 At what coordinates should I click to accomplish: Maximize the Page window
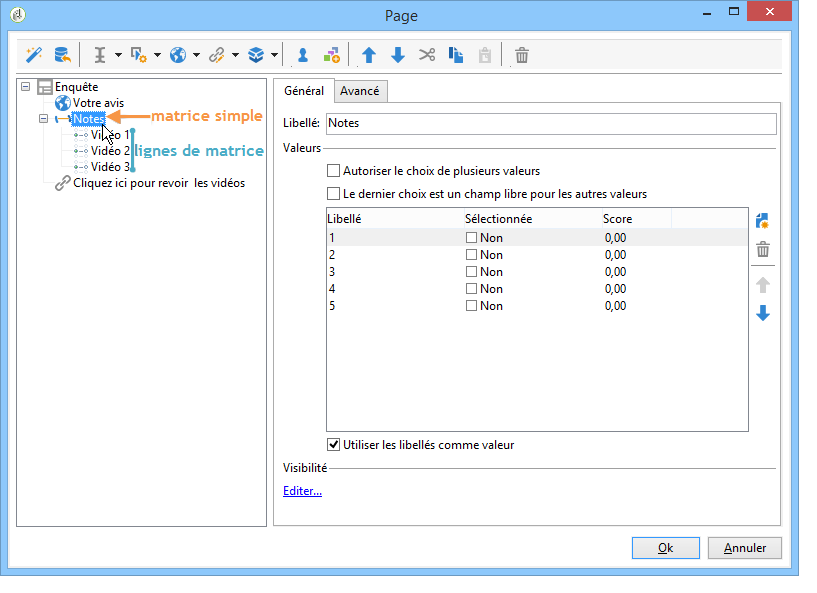point(734,11)
